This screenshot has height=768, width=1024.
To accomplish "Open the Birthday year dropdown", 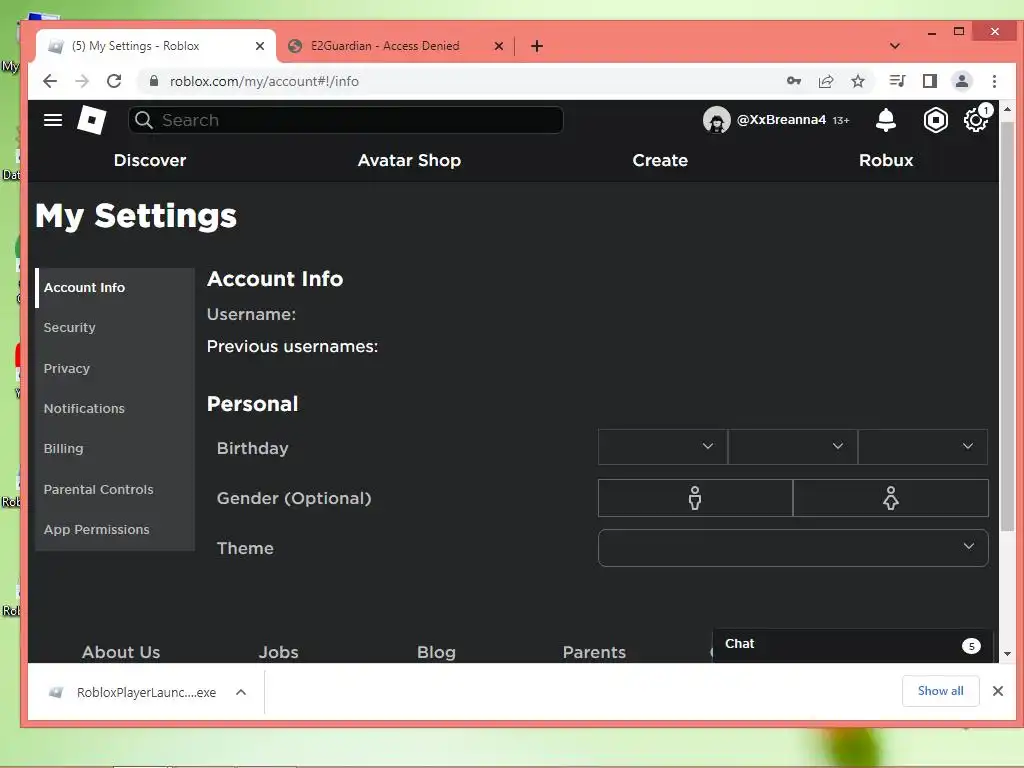I will (923, 447).
